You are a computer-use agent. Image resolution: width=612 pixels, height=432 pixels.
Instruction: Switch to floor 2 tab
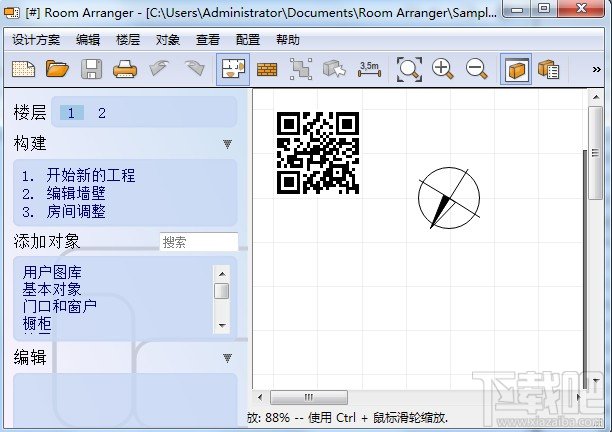[102, 113]
